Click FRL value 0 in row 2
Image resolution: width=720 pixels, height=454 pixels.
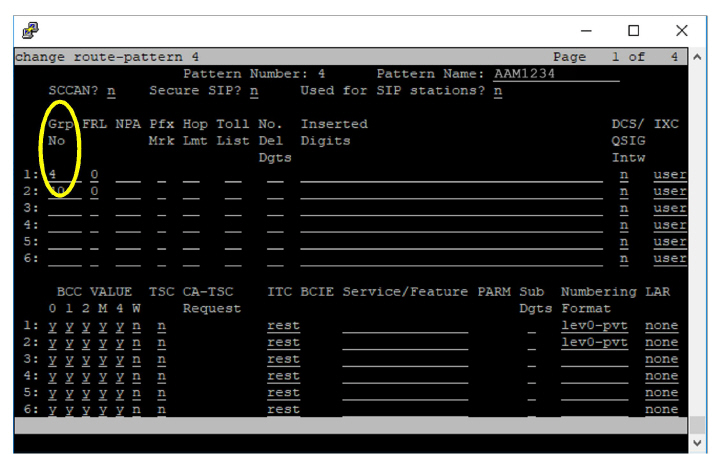click(94, 191)
